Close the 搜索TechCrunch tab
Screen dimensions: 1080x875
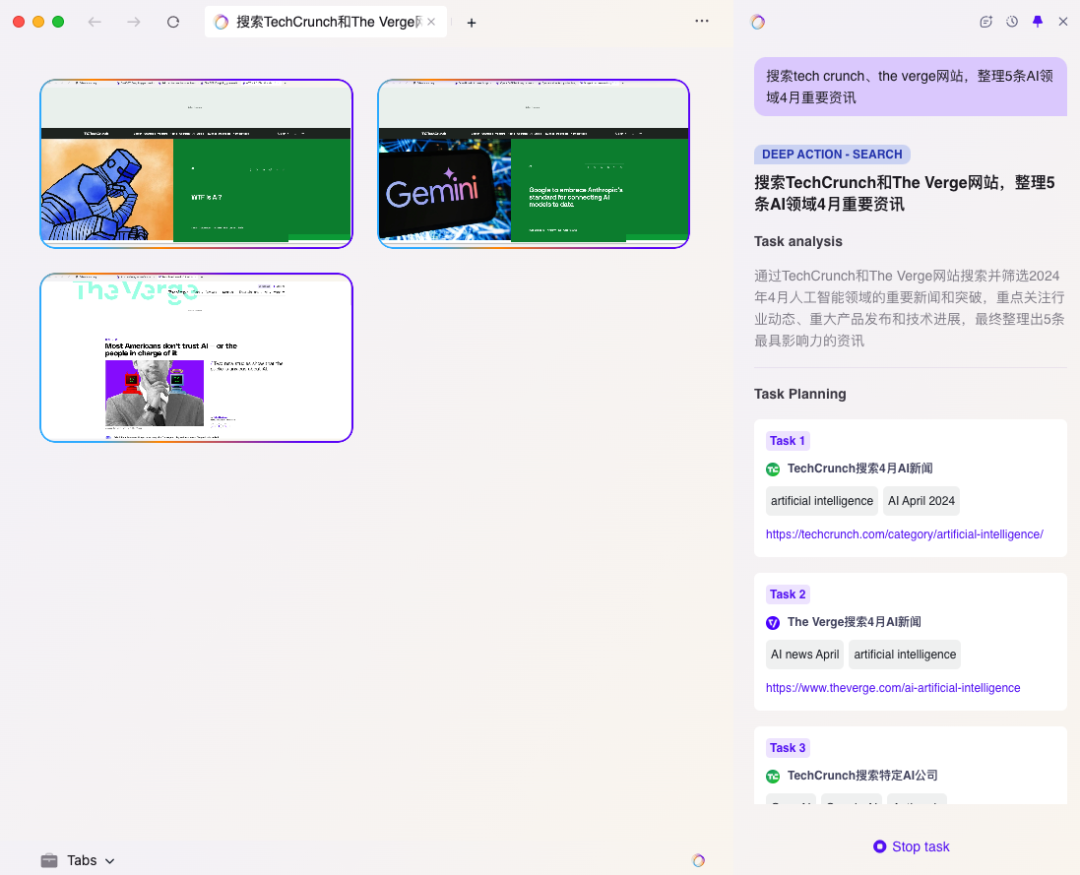(431, 22)
